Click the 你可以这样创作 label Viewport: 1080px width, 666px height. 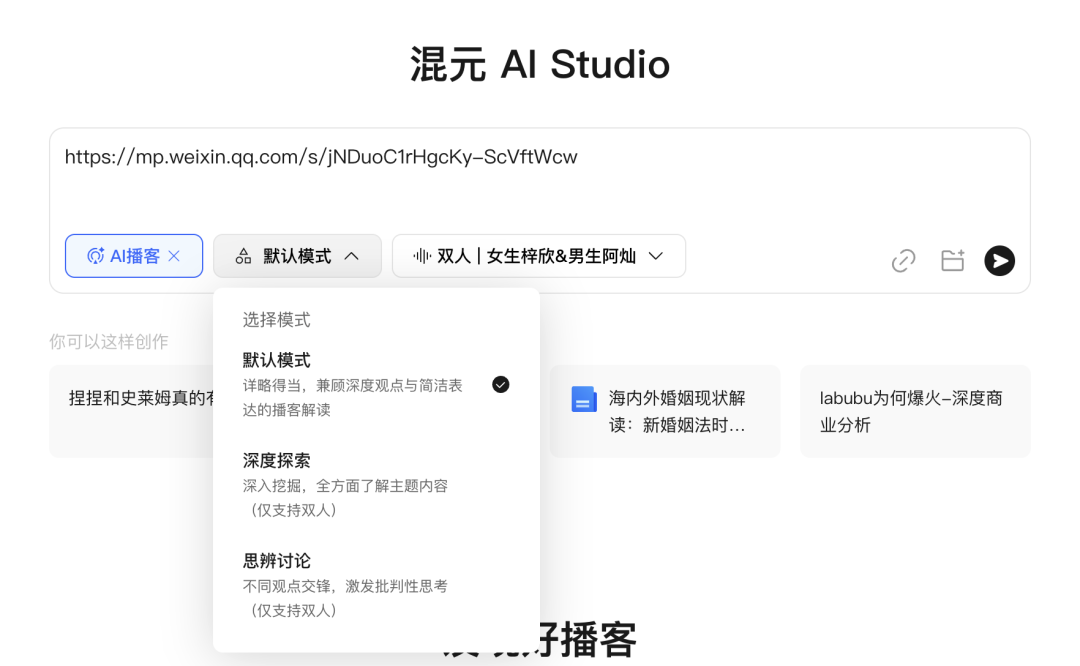(x=109, y=342)
